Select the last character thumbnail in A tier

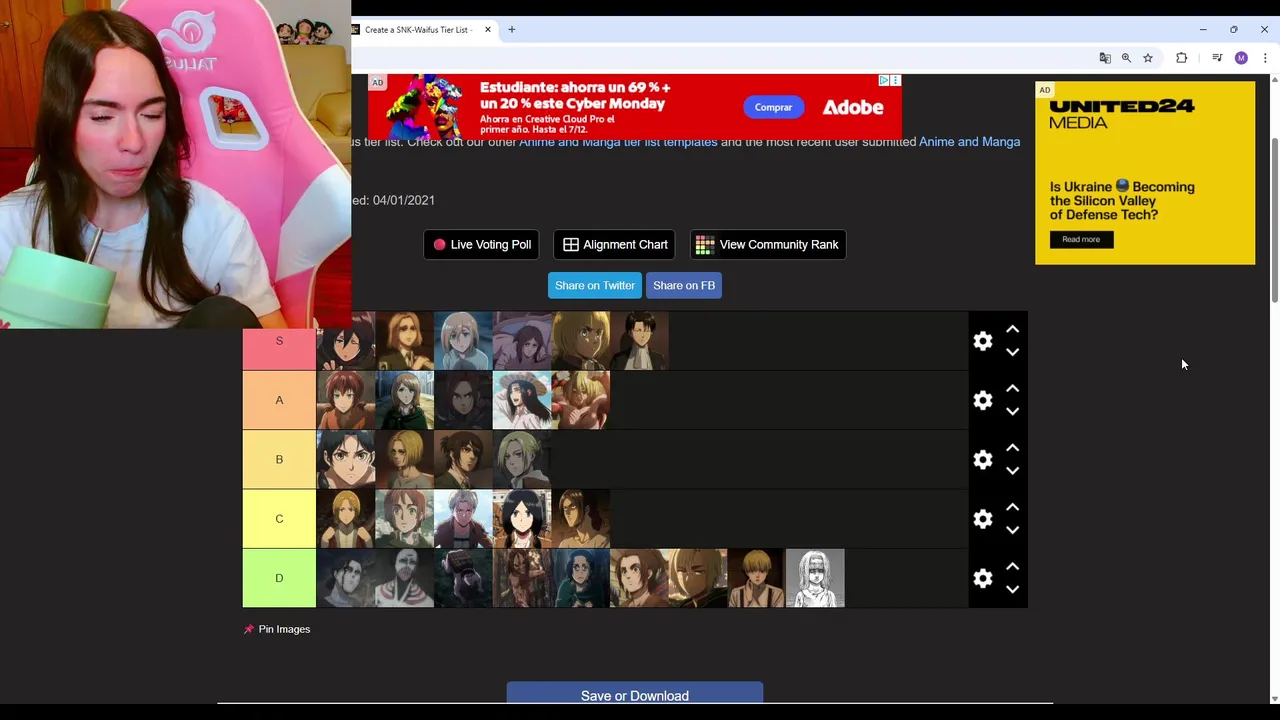coord(581,400)
